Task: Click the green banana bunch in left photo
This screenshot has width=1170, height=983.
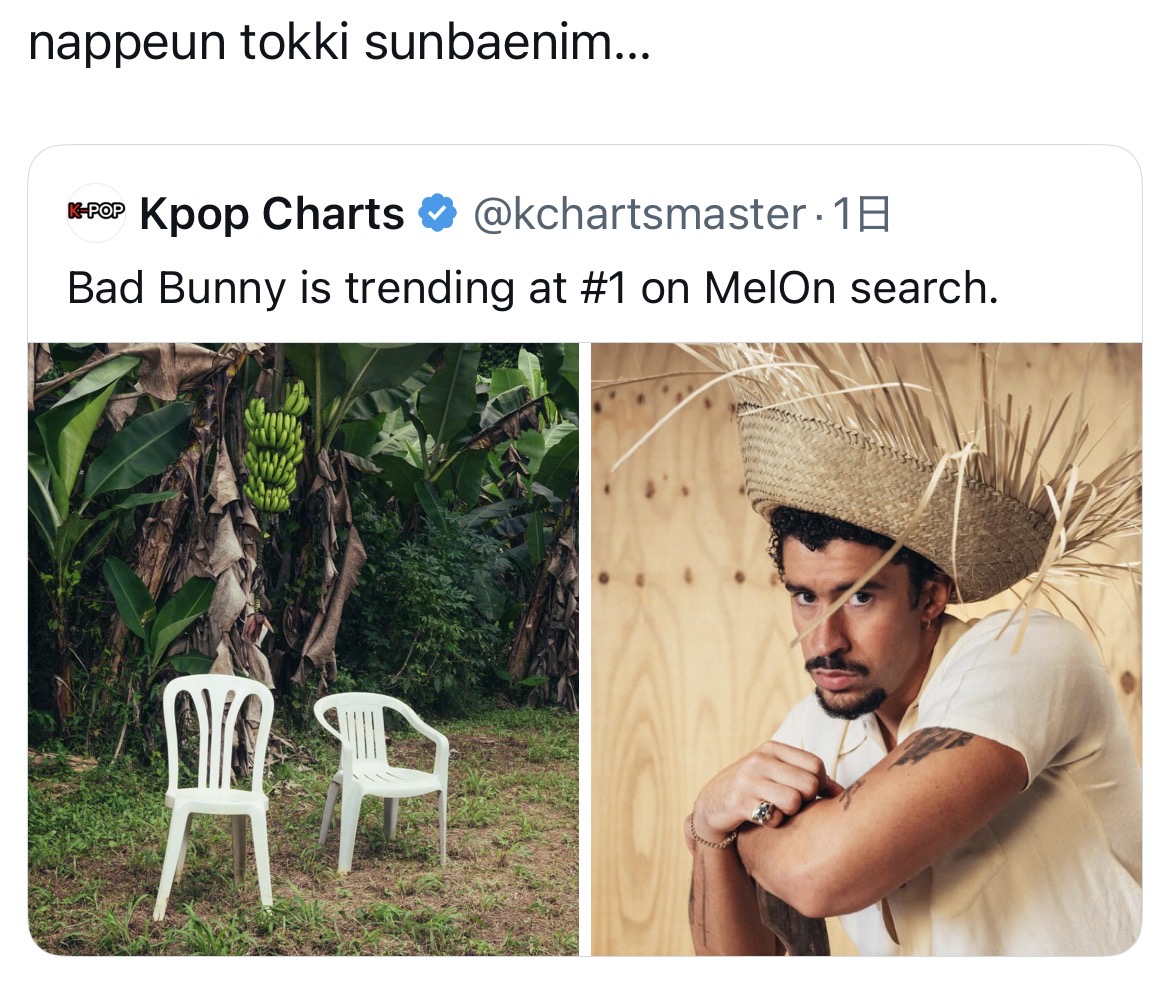Action: pos(275,445)
